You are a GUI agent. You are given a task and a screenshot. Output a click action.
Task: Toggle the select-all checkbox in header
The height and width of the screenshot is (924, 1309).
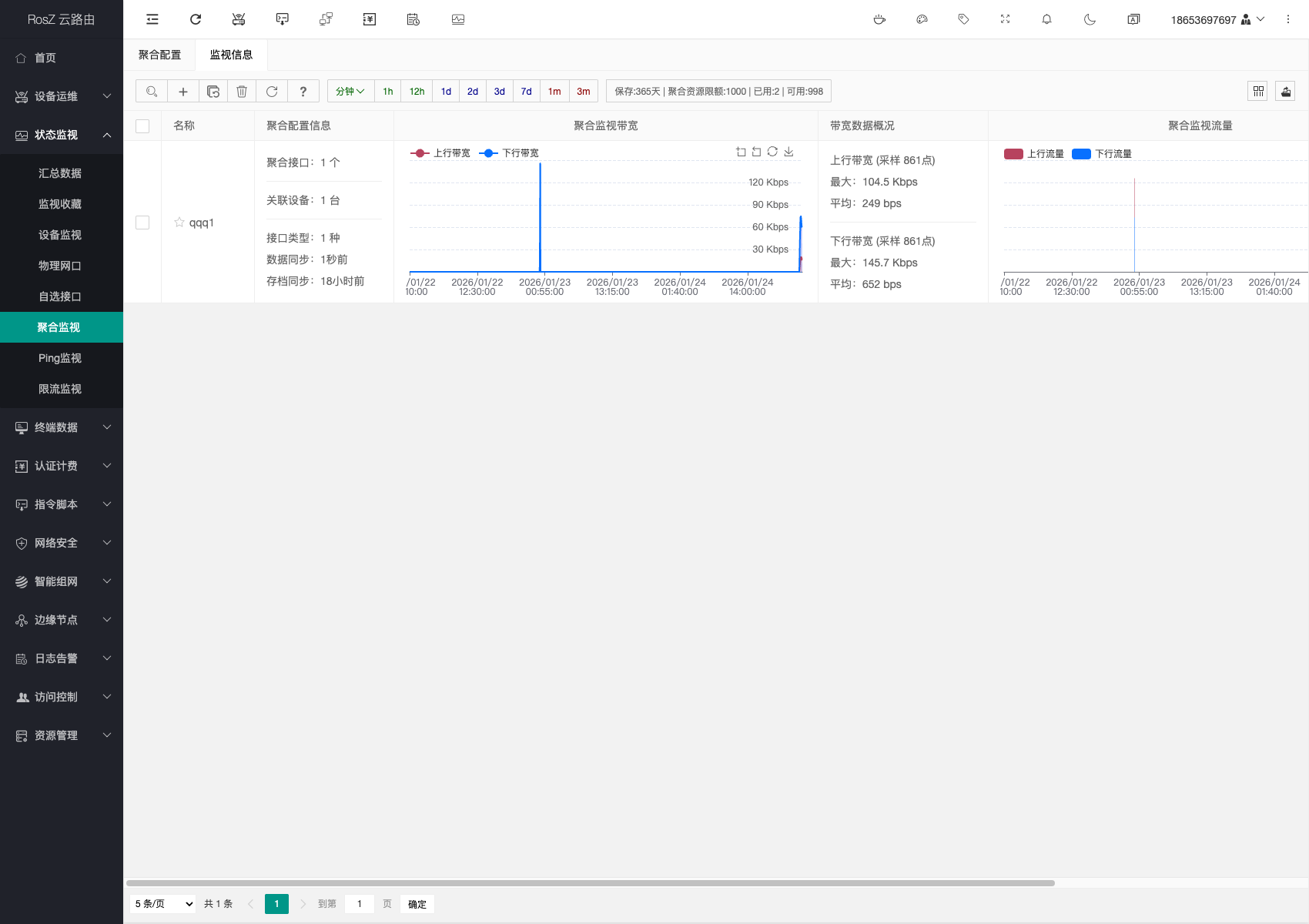click(142, 126)
